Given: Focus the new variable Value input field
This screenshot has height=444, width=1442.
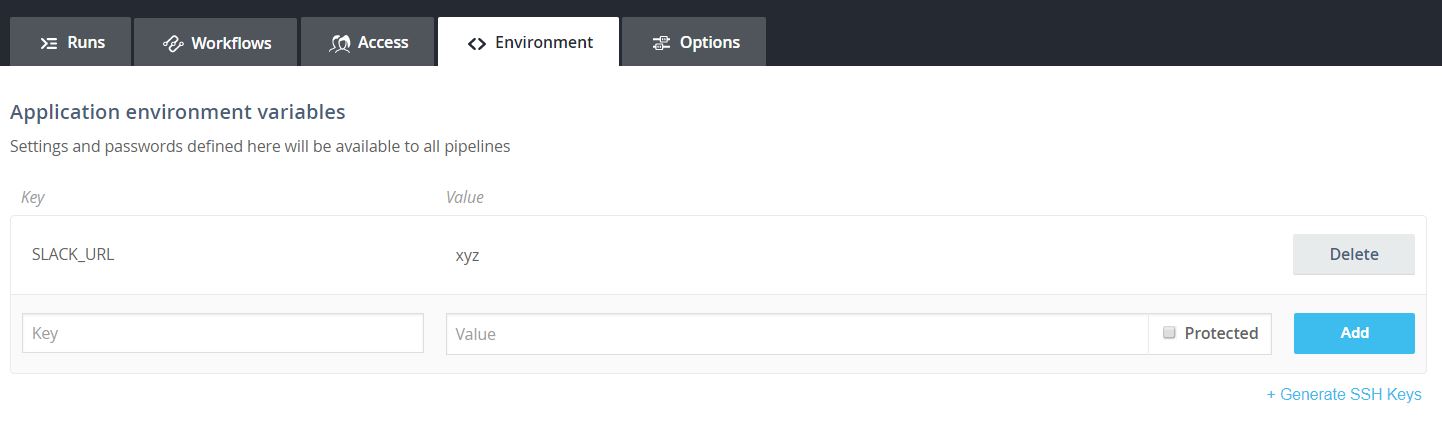Looking at the screenshot, I should (797, 334).
